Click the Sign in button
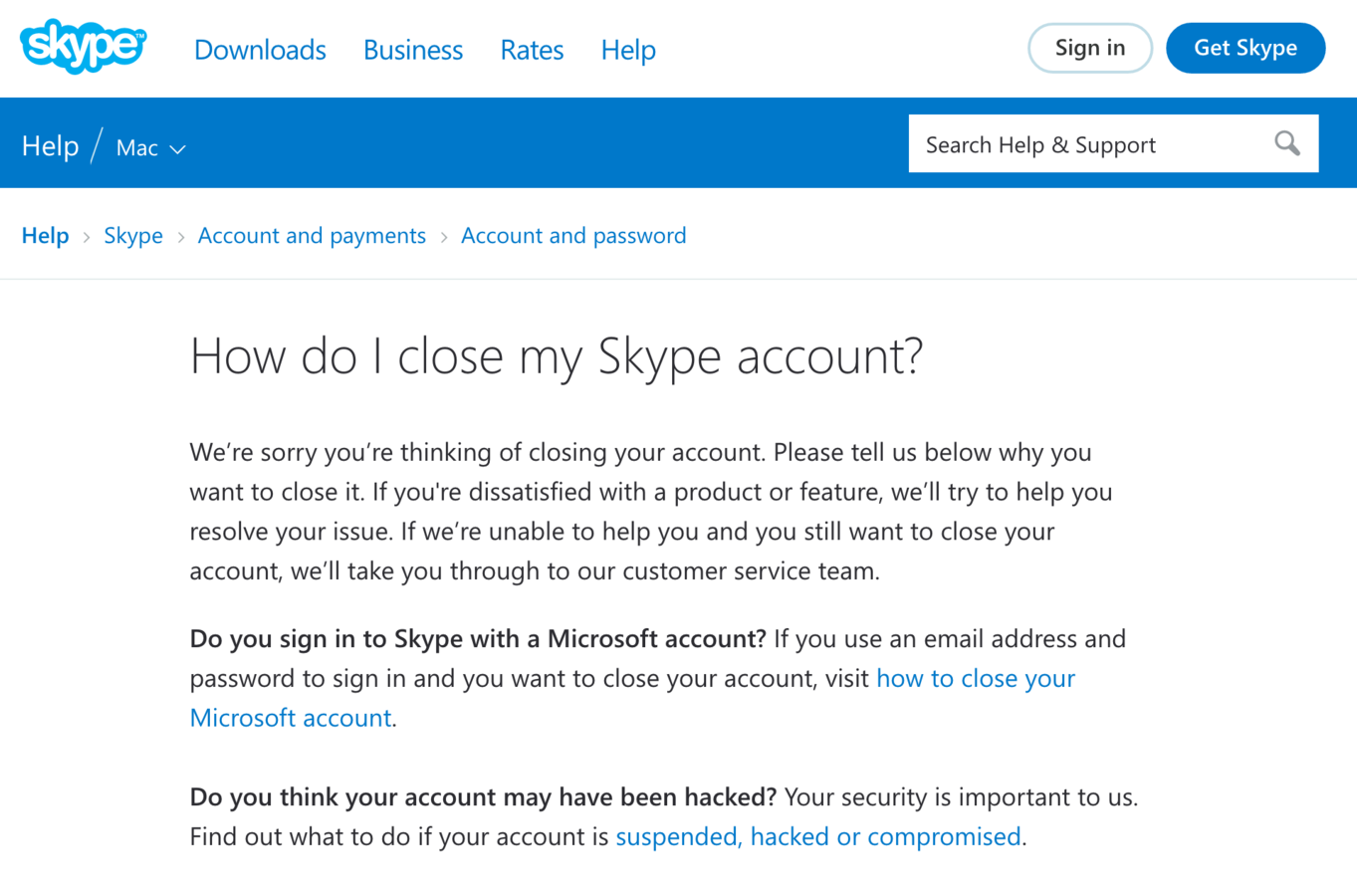1357x896 pixels. click(1090, 48)
